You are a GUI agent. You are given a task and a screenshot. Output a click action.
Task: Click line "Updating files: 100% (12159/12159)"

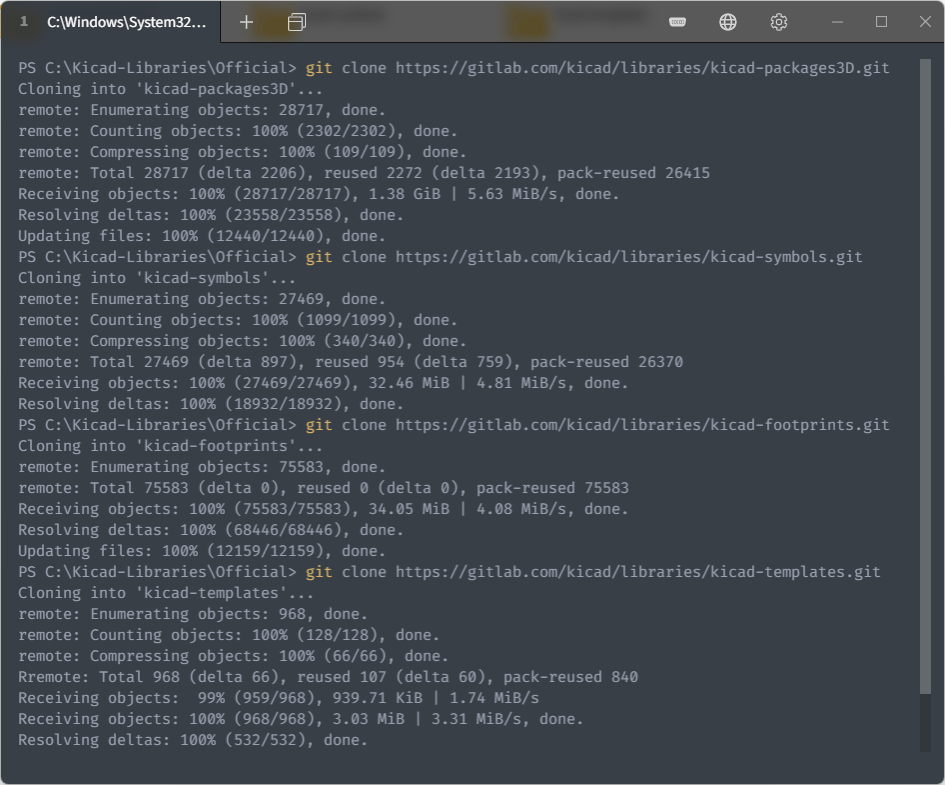202,551
